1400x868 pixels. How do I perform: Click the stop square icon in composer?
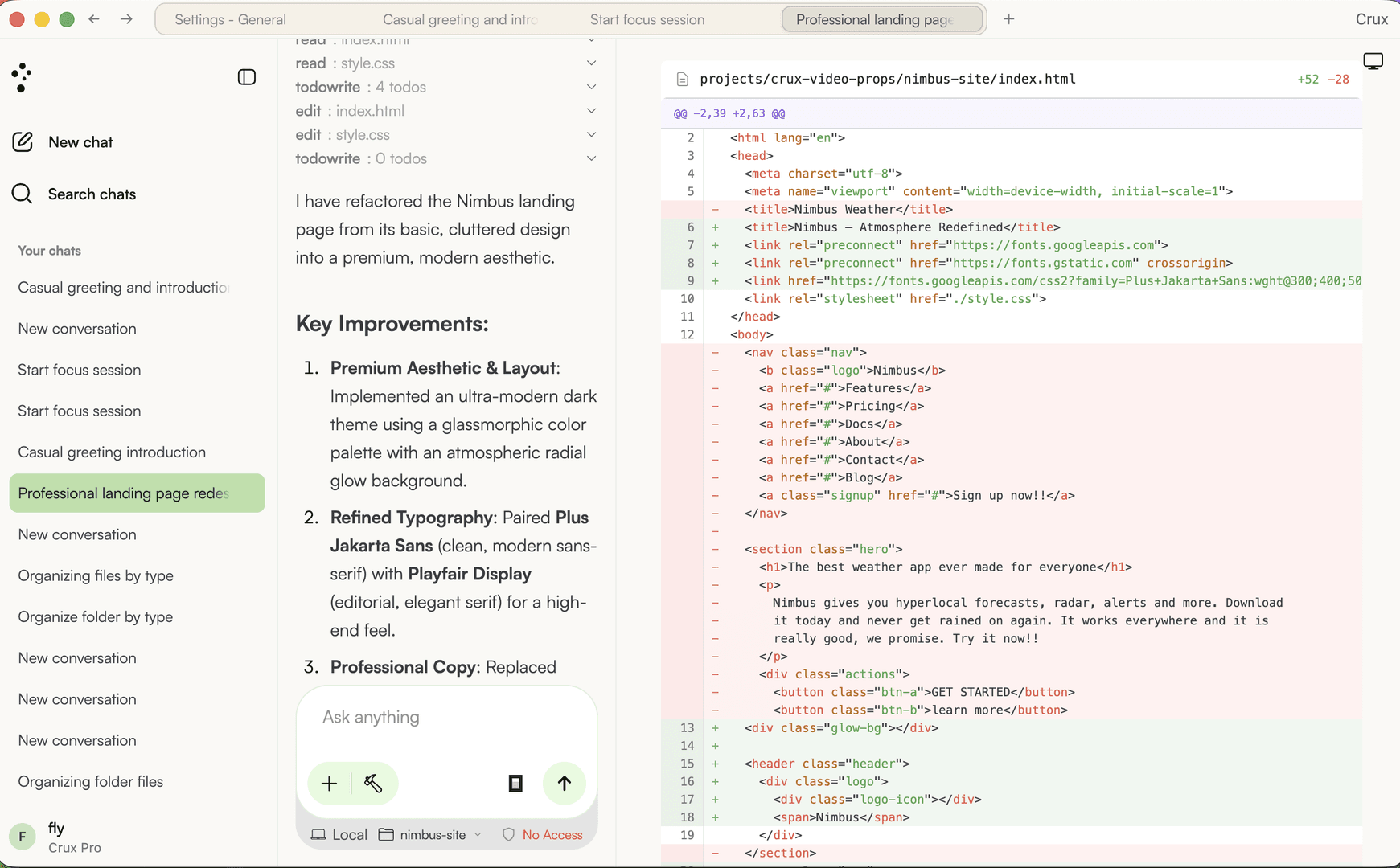coord(515,784)
